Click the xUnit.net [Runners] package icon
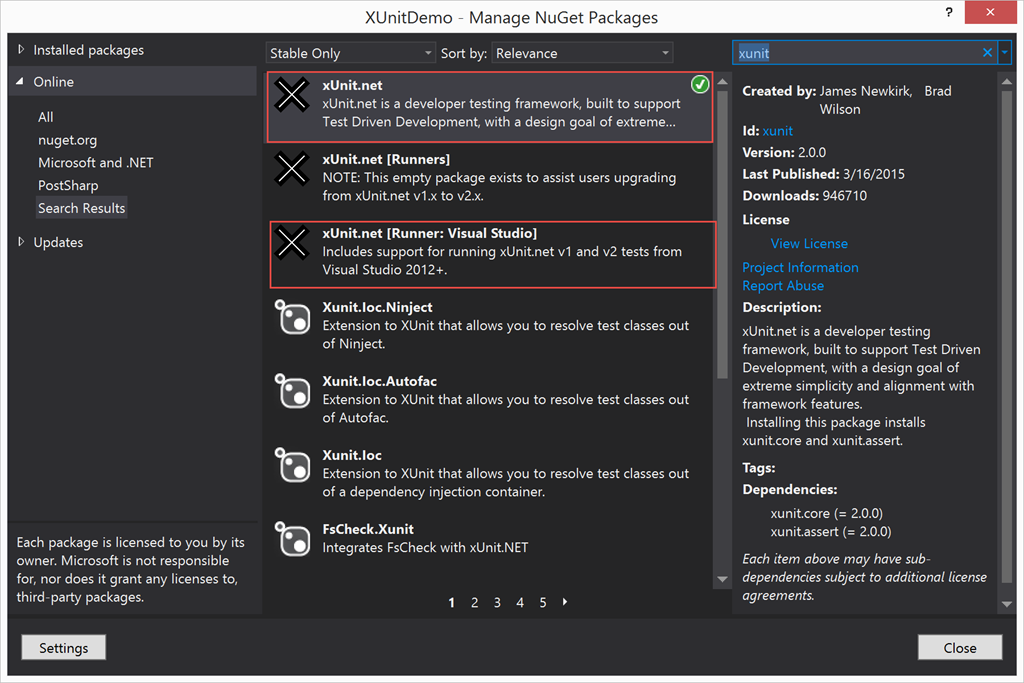This screenshot has height=683, width=1024. coord(292,169)
